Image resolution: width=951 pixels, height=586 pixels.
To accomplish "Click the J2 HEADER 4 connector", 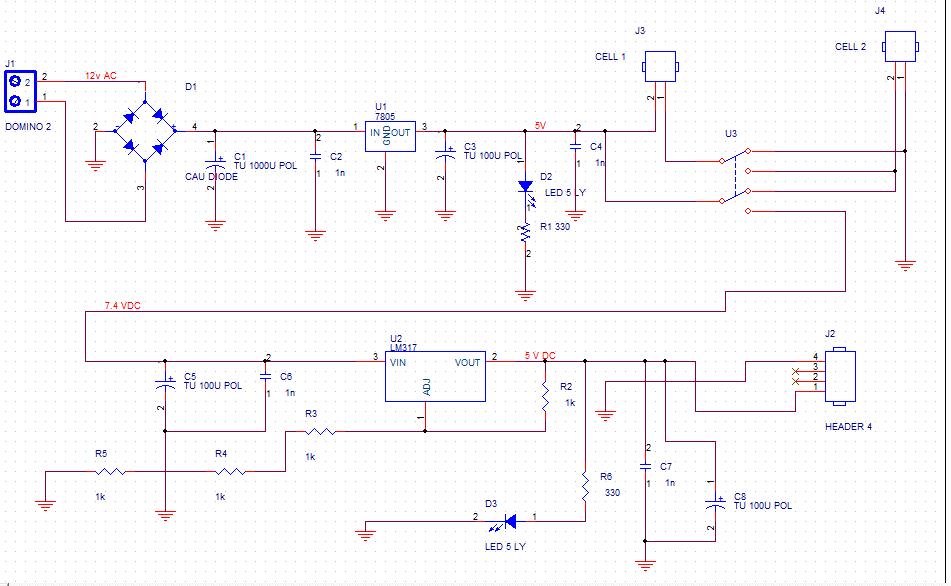I will [x=840, y=376].
